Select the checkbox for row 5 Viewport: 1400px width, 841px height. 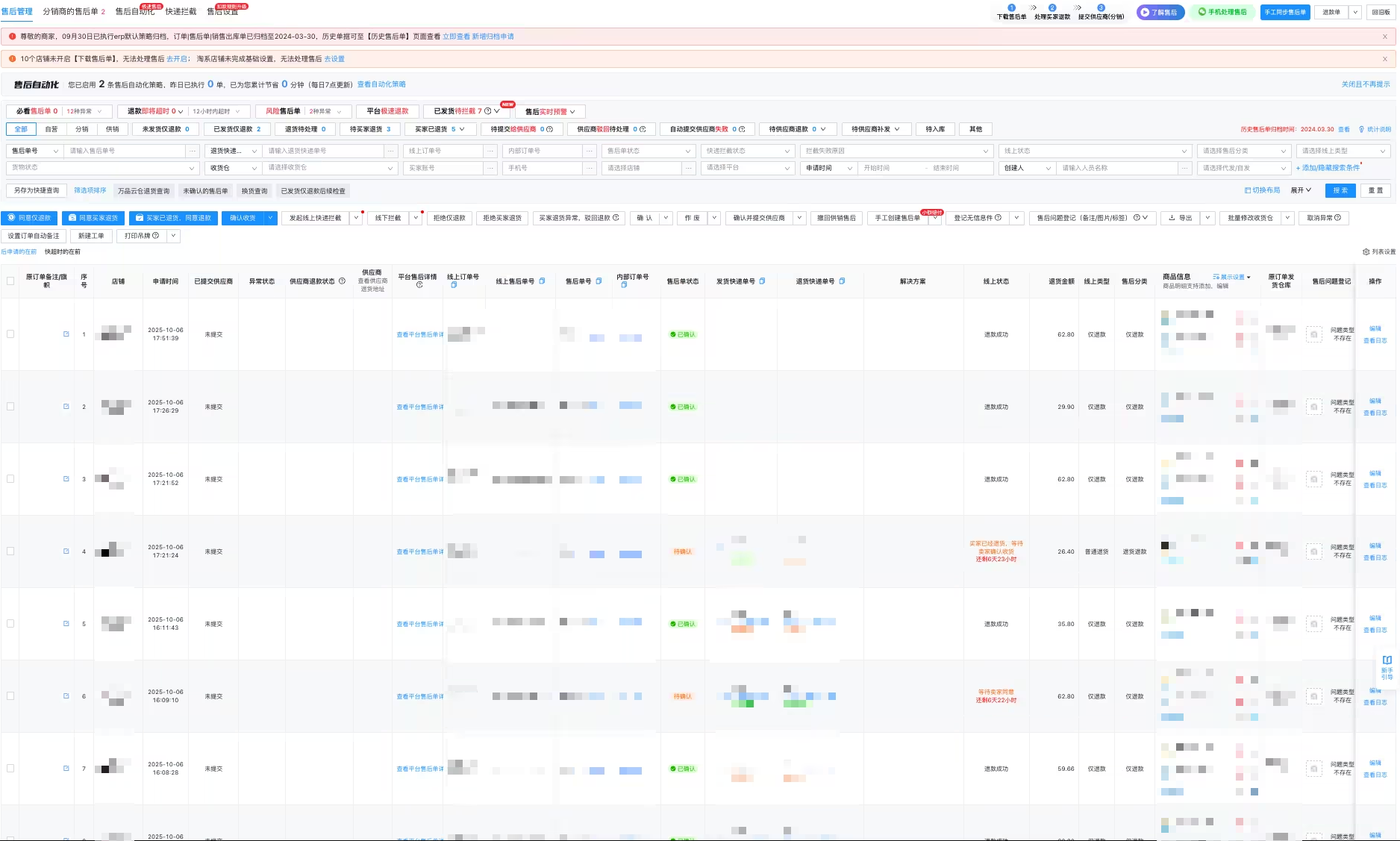coord(10,624)
